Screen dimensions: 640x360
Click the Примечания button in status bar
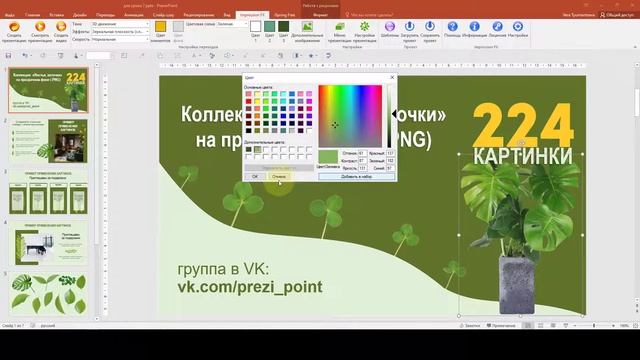point(501,326)
